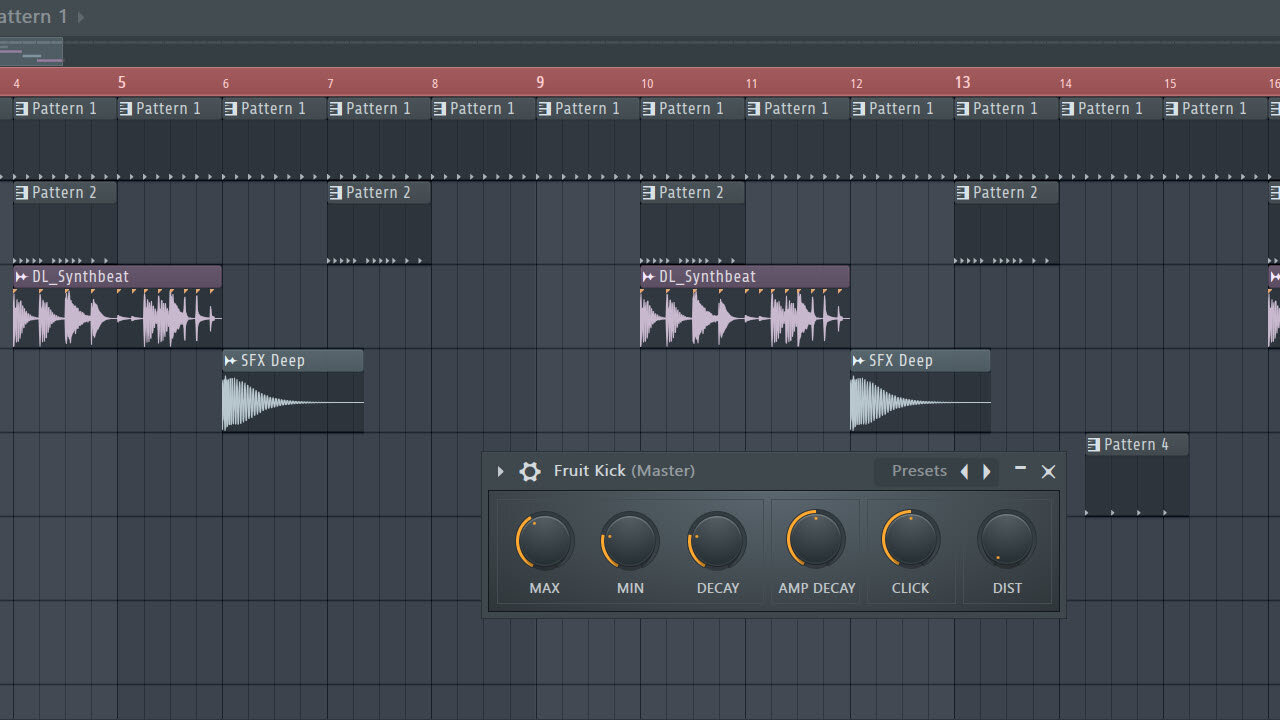Open Pattern 1 clip menu icon at bar 8
This screenshot has height=720, width=1280.
(x=439, y=109)
